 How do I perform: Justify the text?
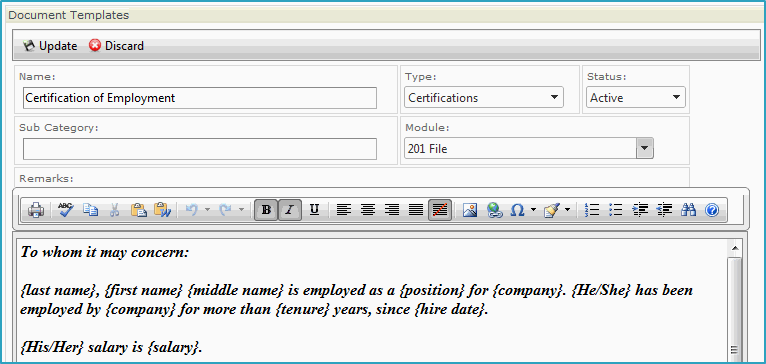[x=416, y=210]
